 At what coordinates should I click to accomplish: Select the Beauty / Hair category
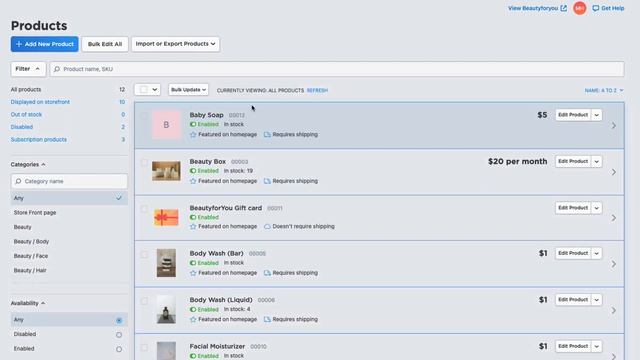click(x=30, y=271)
